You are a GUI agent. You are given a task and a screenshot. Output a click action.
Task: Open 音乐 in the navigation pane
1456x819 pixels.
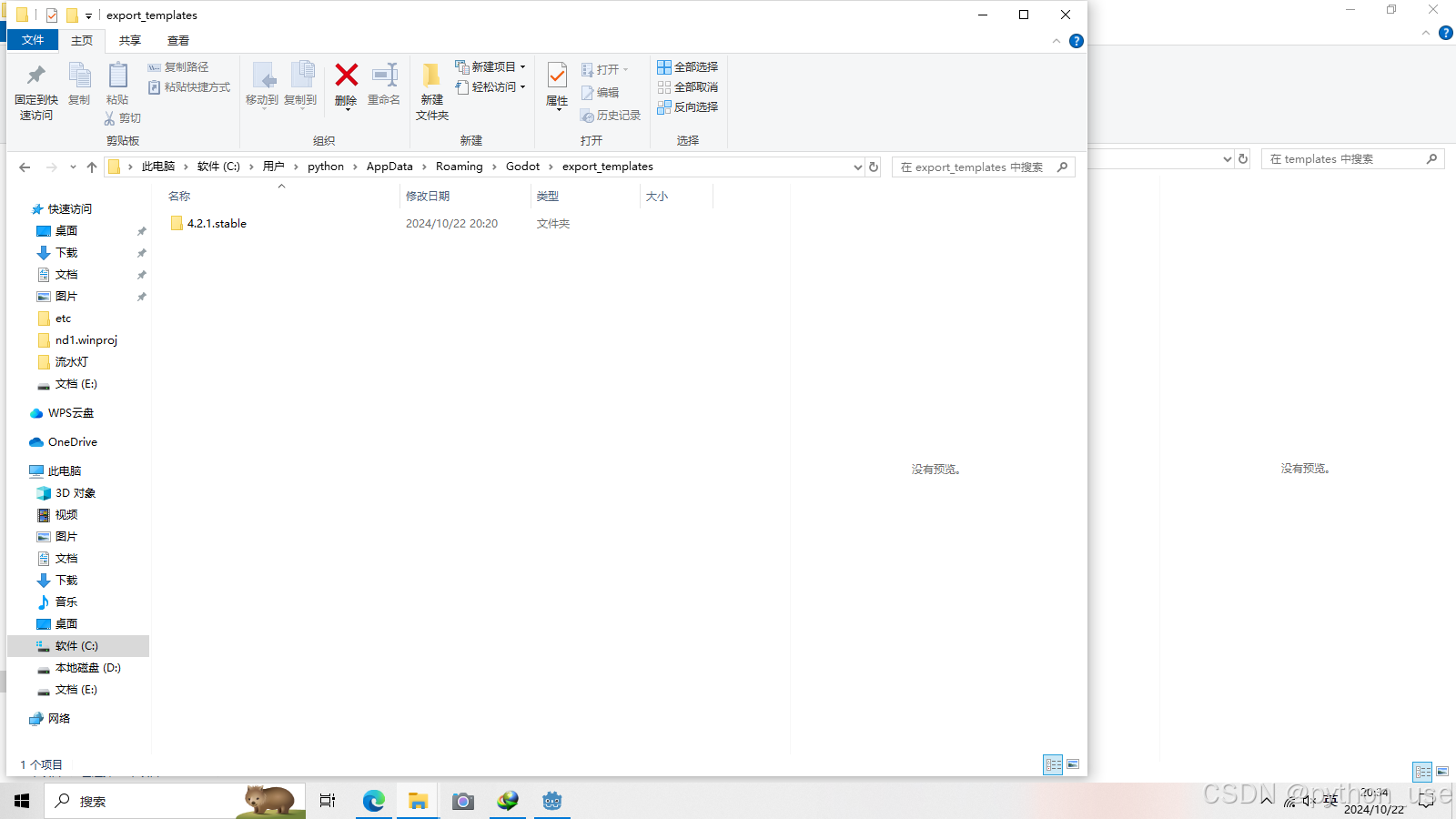coord(66,602)
